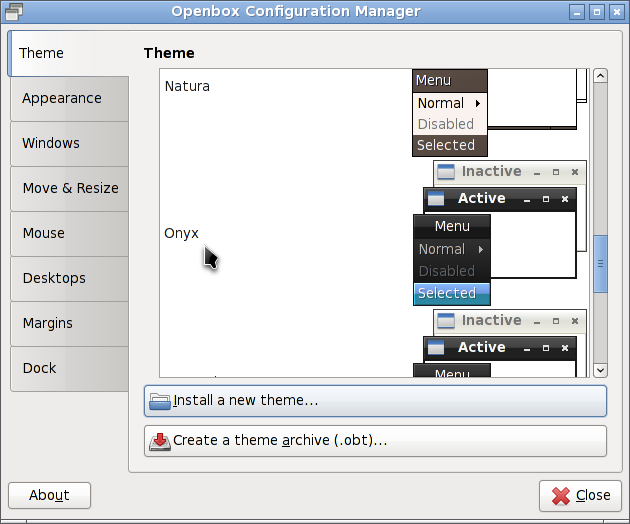Open the Dock tab
This screenshot has width=630, height=524.
click(x=70, y=368)
